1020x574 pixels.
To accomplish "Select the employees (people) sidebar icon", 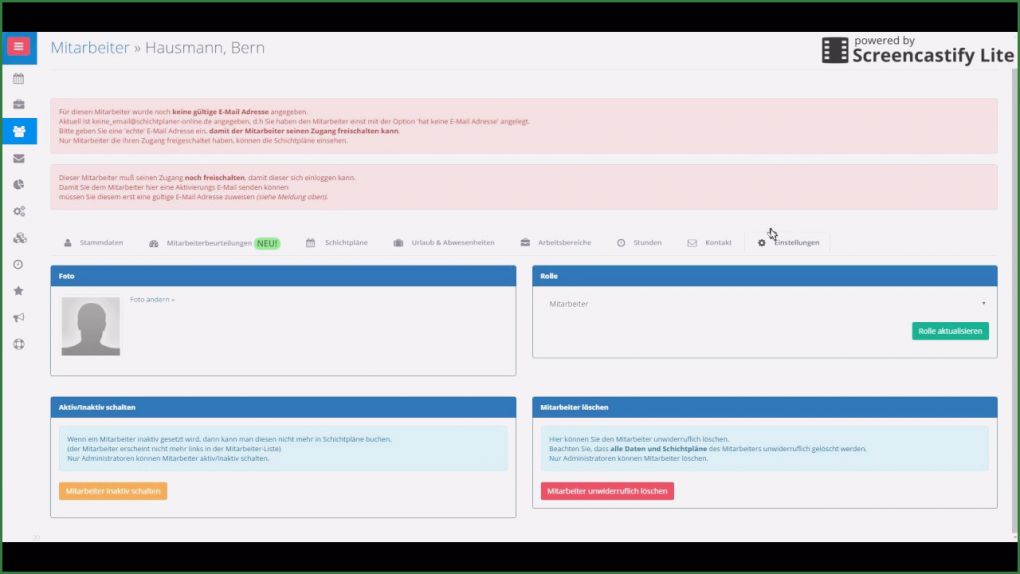I will pos(19,131).
